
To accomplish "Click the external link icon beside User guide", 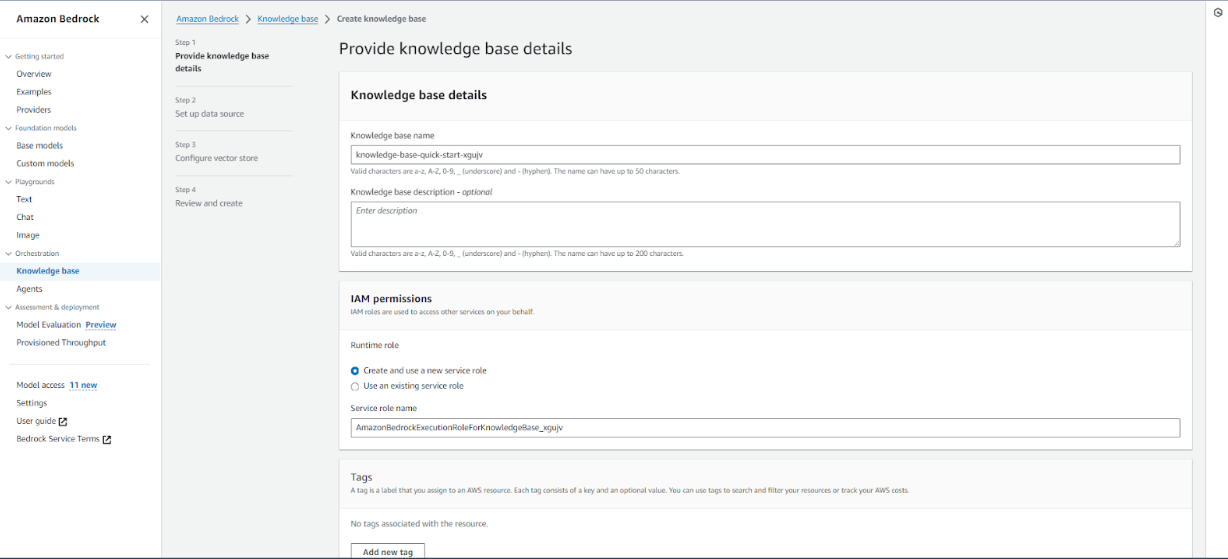I will pyautogui.click(x=63, y=422).
